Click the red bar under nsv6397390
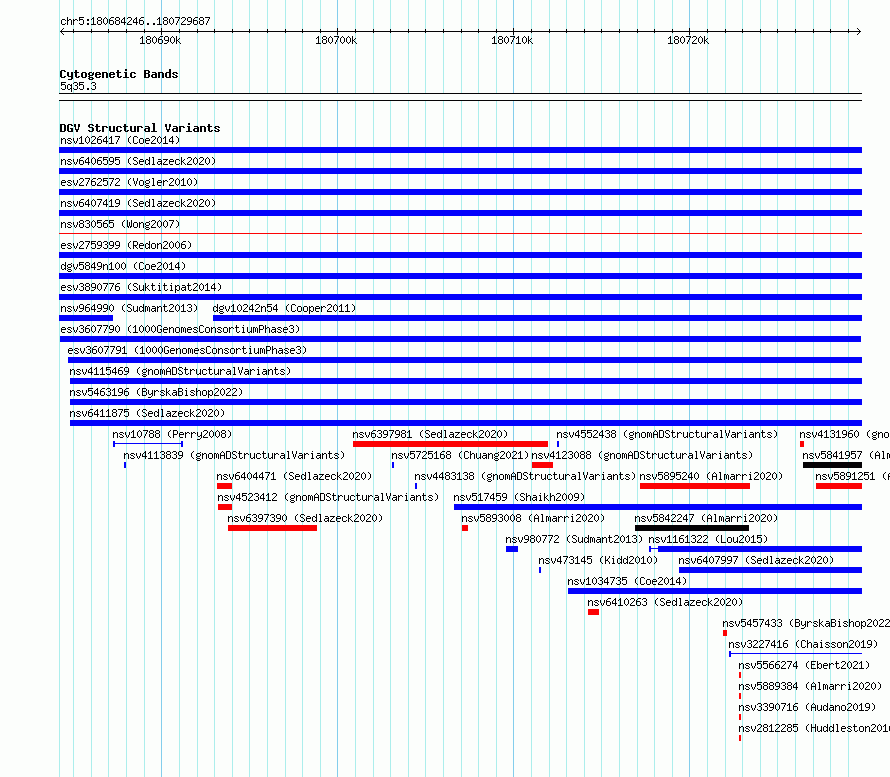 [x=272, y=528]
